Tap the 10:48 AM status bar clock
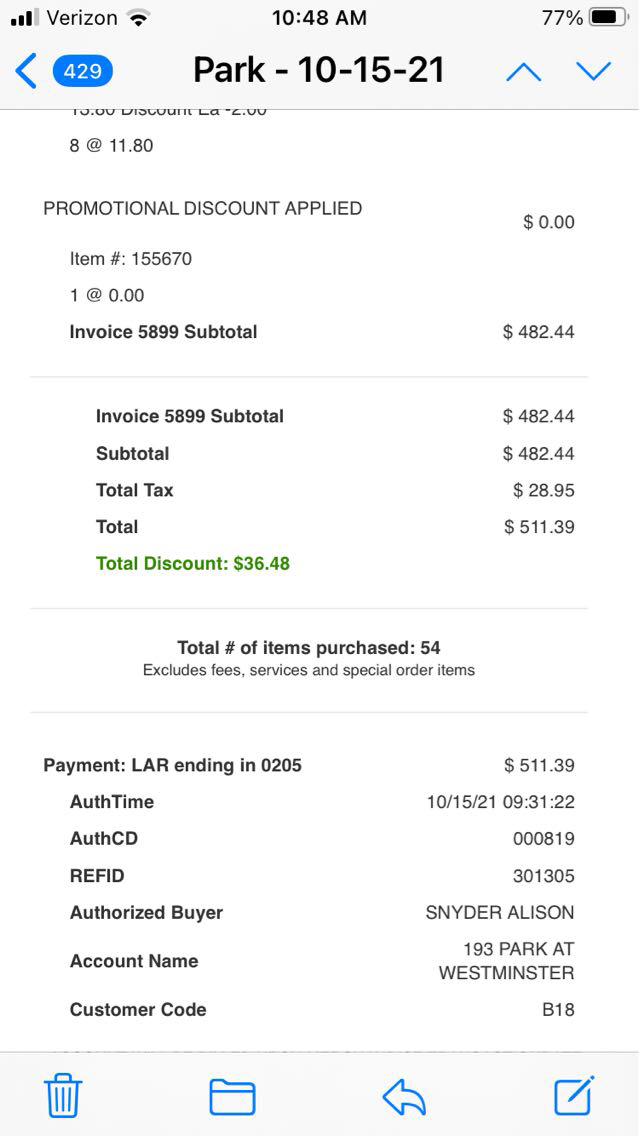The width and height of the screenshot is (639, 1136). 319,18
